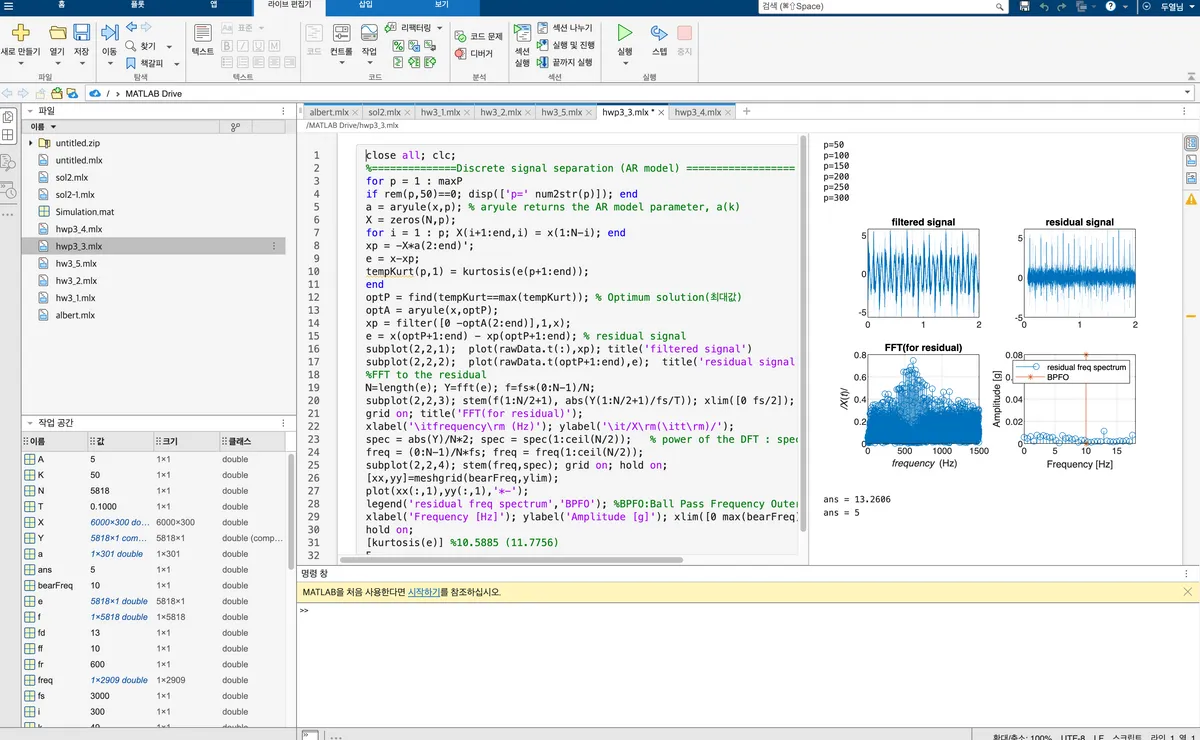Screen dimensions: 1200x740
Task: Insert a Text (텍스트) block
Action: (x=202, y=35)
